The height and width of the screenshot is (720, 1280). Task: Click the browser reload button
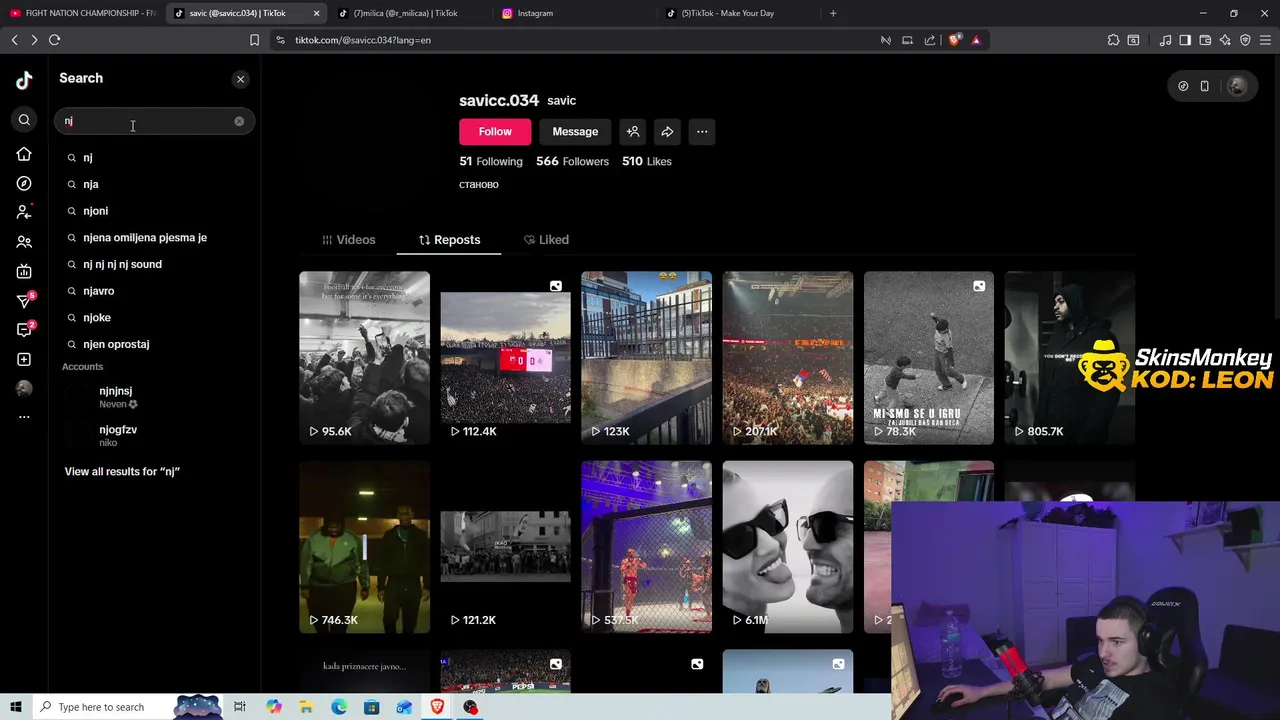tap(54, 40)
